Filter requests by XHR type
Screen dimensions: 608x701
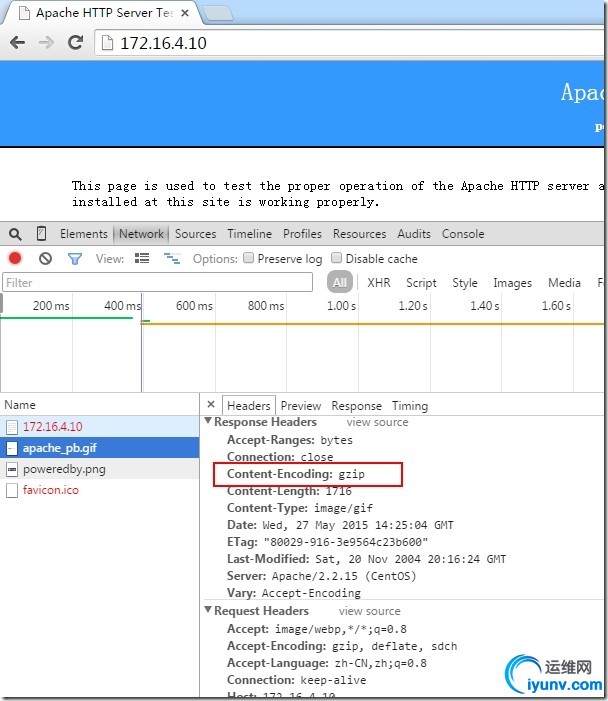(x=379, y=283)
